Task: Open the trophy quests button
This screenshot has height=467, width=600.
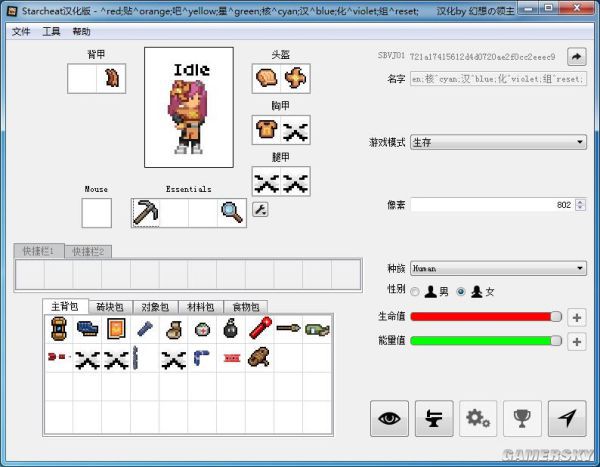Action: (x=522, y=418)
